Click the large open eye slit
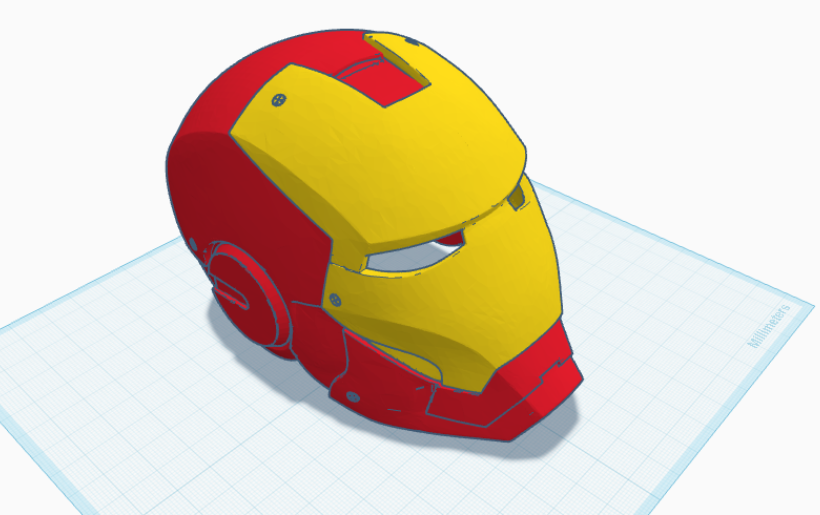 (410, 258)
